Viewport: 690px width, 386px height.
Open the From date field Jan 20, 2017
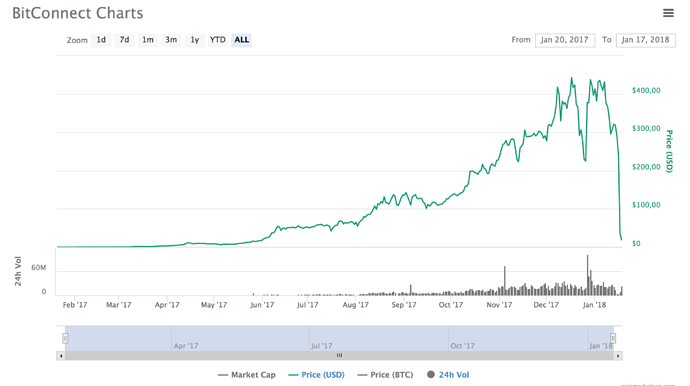pos(565,40)
